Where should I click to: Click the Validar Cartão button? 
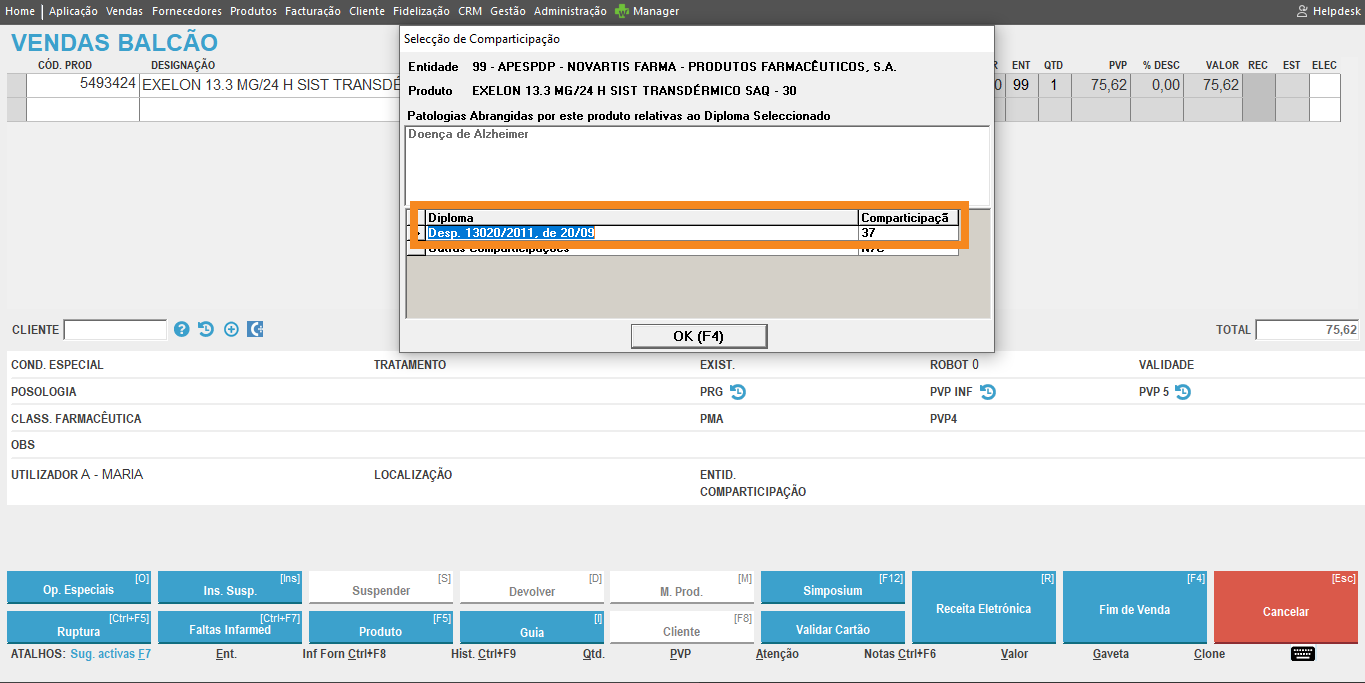coord(832,629)
